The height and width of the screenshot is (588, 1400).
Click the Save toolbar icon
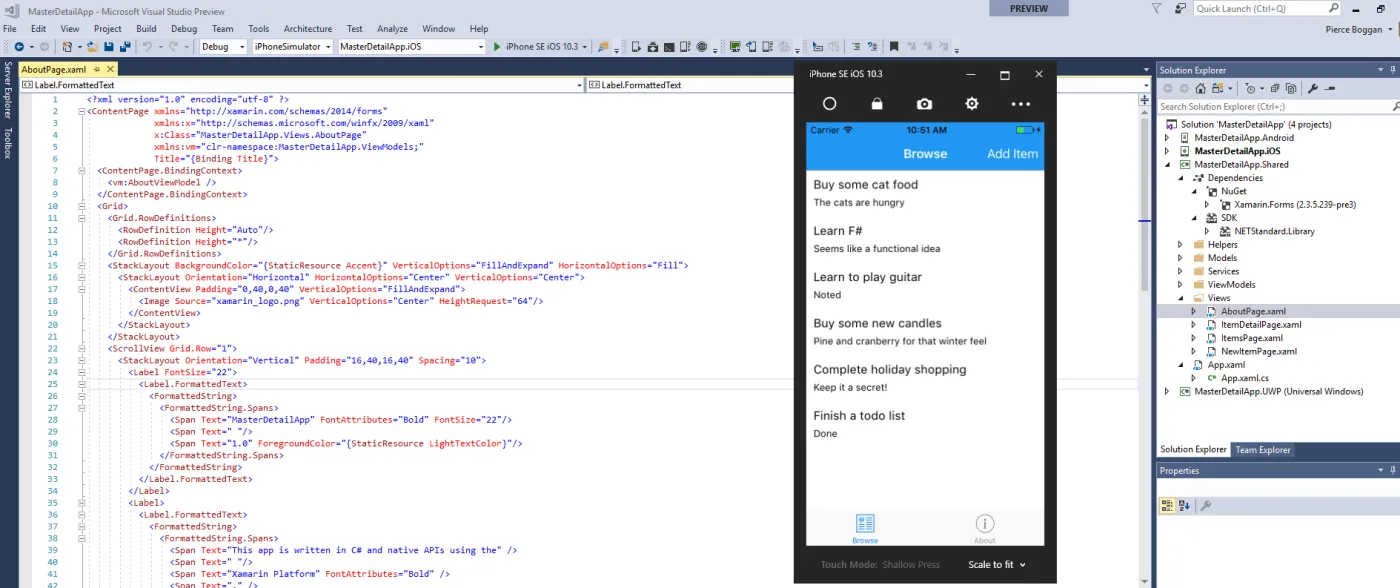coord(109,47)
